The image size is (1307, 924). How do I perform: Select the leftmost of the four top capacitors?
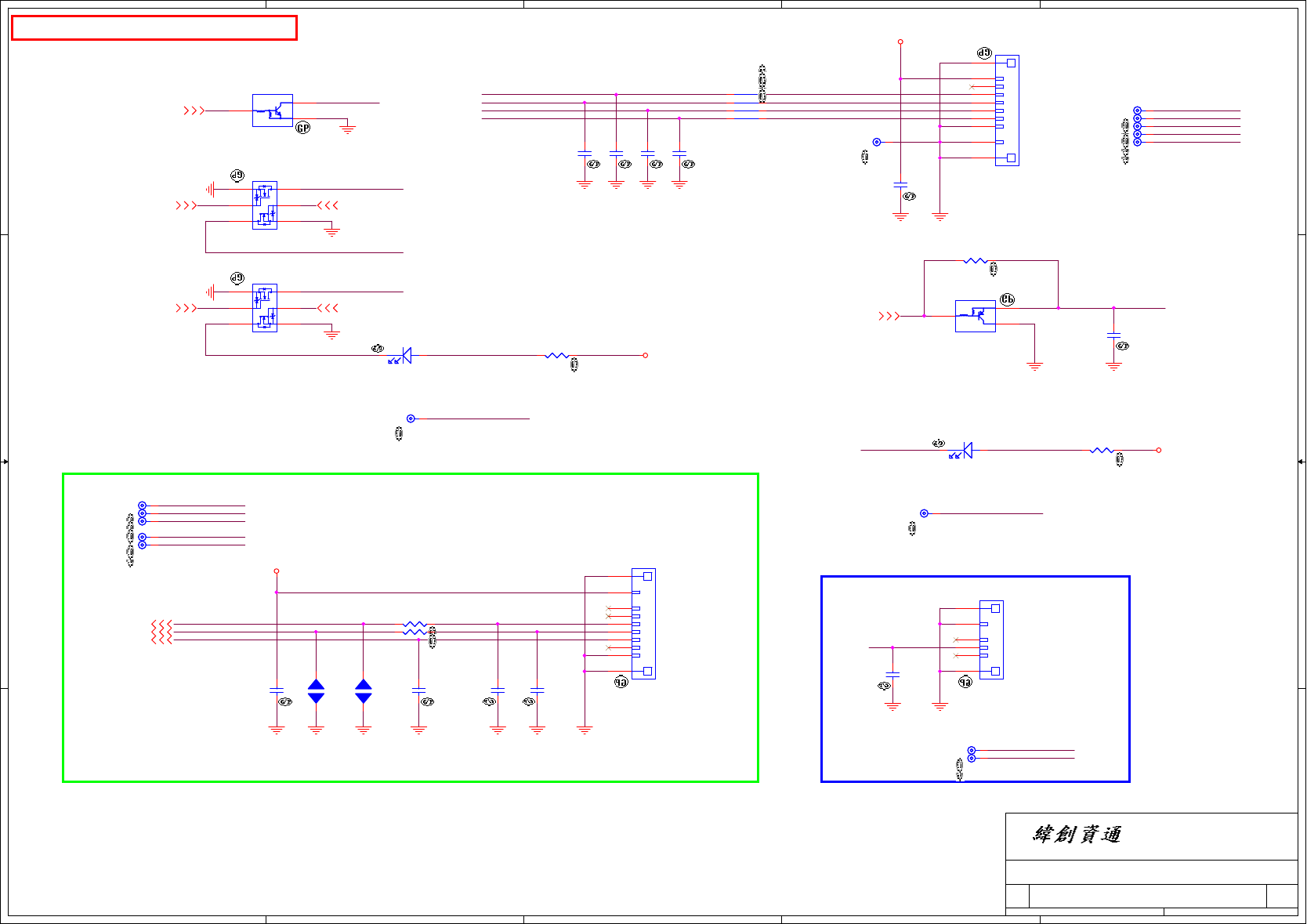(x=585, y=153)
